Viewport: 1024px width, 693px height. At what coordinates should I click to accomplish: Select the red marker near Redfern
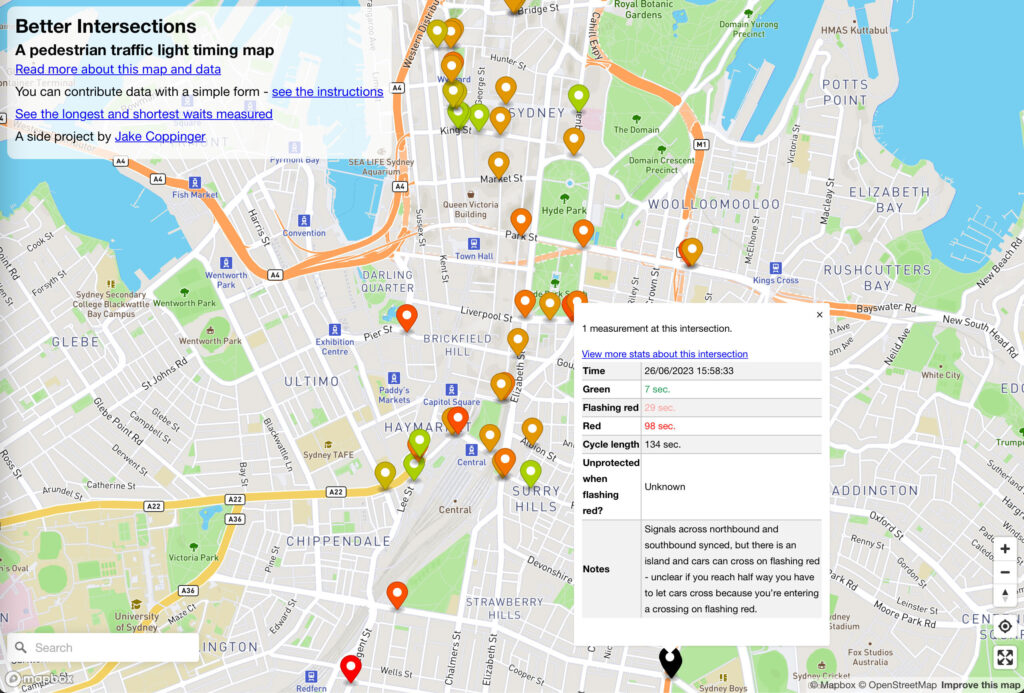click(x=350, y=668)
